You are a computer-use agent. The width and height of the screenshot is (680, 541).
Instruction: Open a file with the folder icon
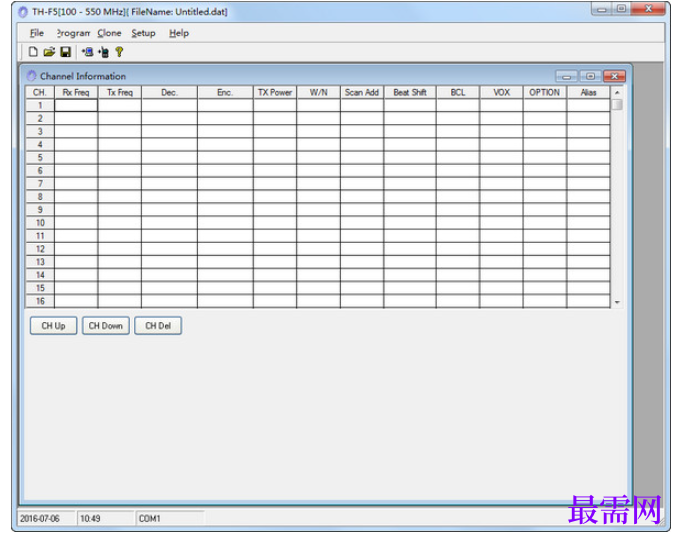(49, 52)
